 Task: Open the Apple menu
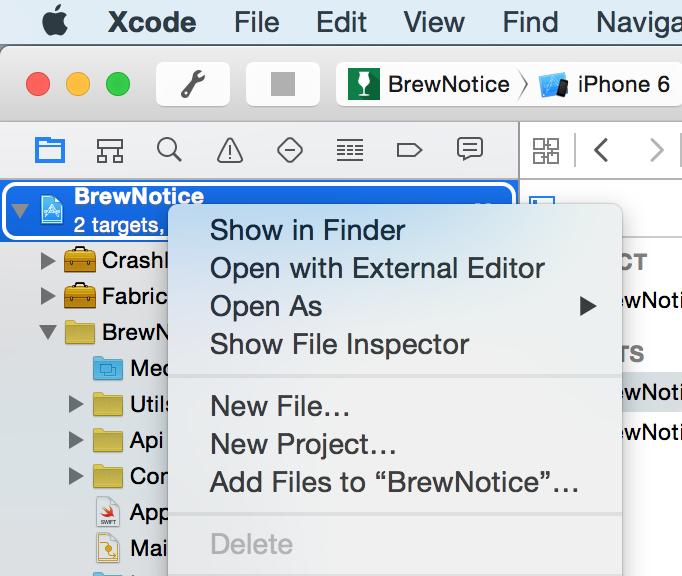point(55,21)
